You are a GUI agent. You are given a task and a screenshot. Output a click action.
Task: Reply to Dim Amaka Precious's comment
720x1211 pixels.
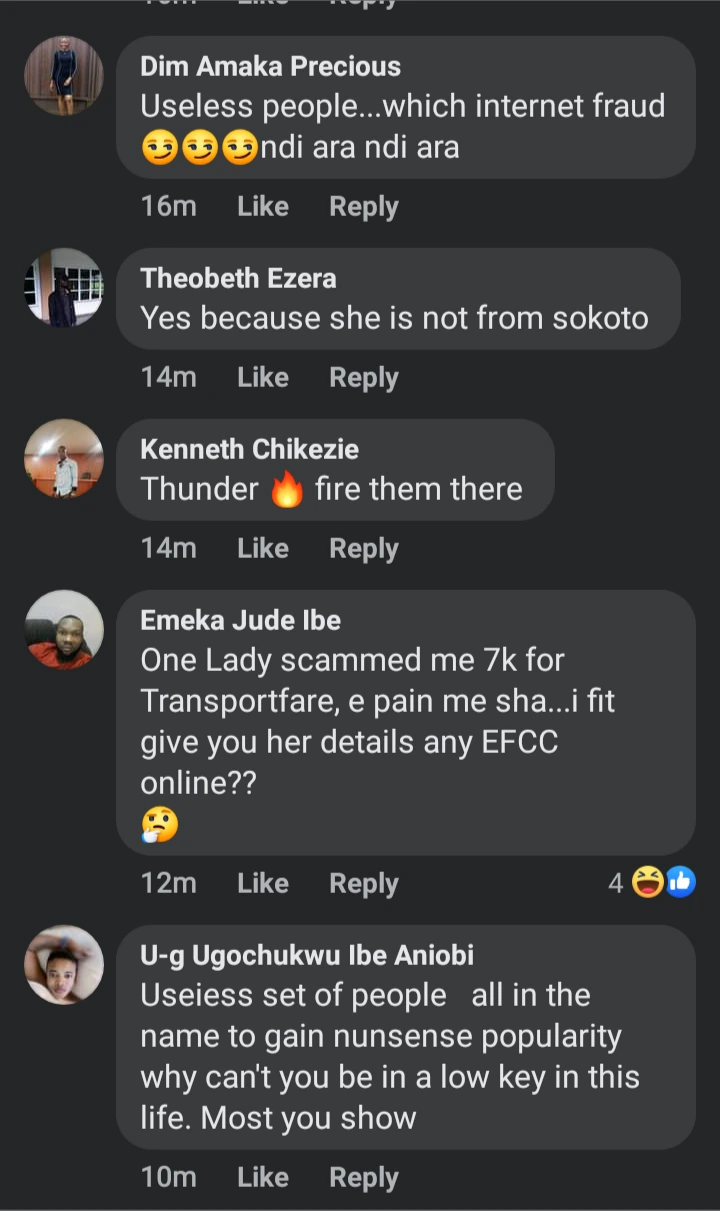364,207
